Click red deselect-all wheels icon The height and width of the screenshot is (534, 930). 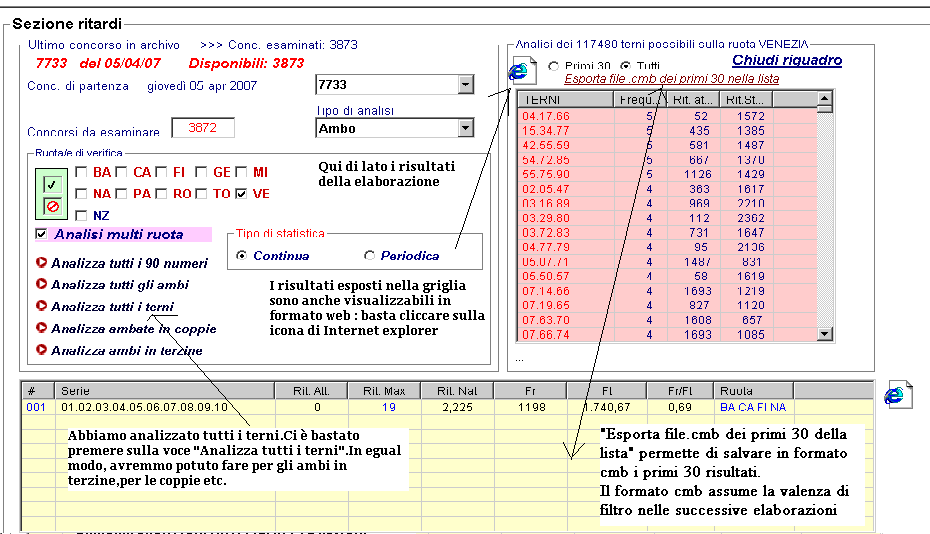52,206
